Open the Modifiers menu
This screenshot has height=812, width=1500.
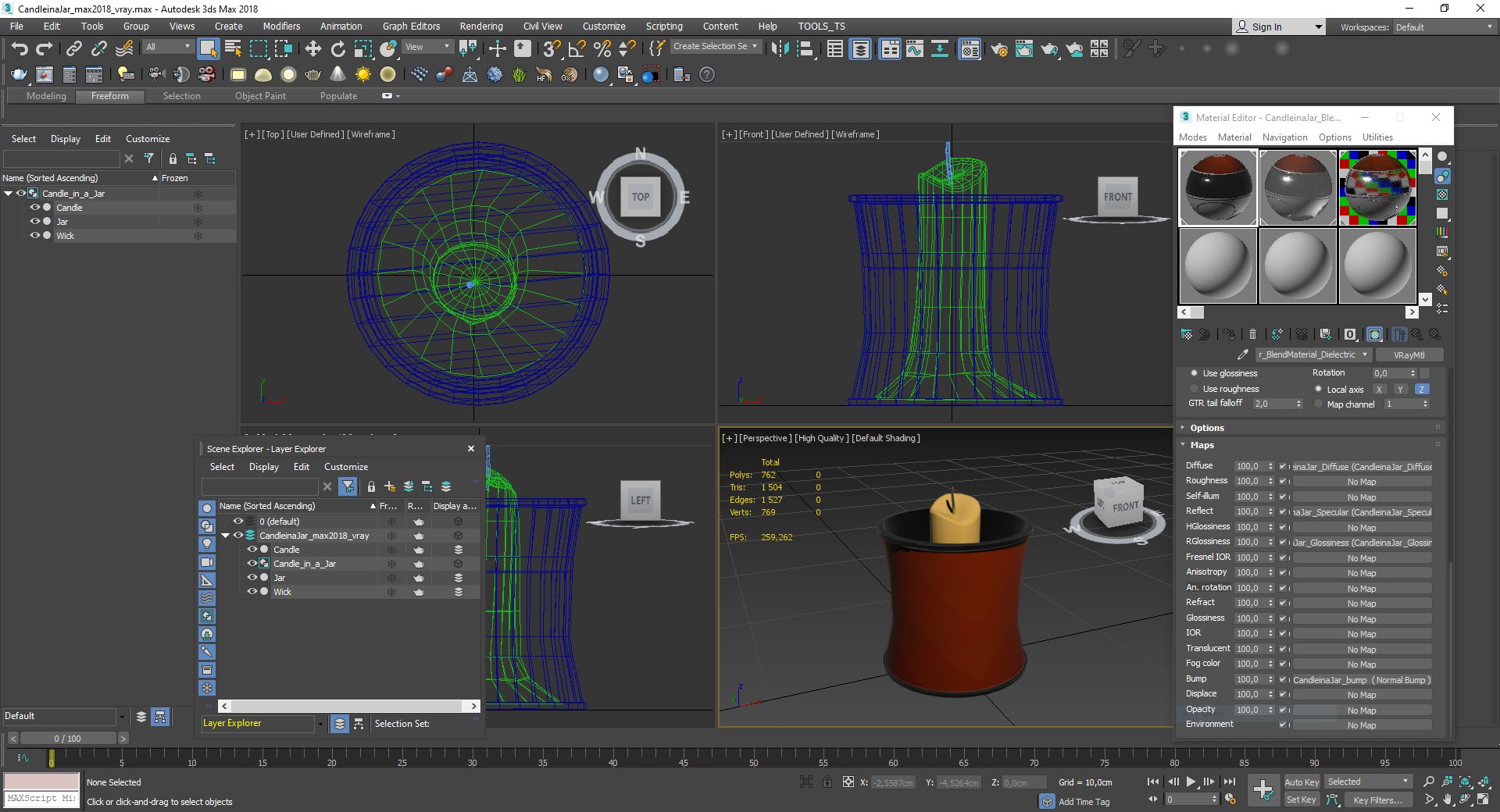[281, 27]
